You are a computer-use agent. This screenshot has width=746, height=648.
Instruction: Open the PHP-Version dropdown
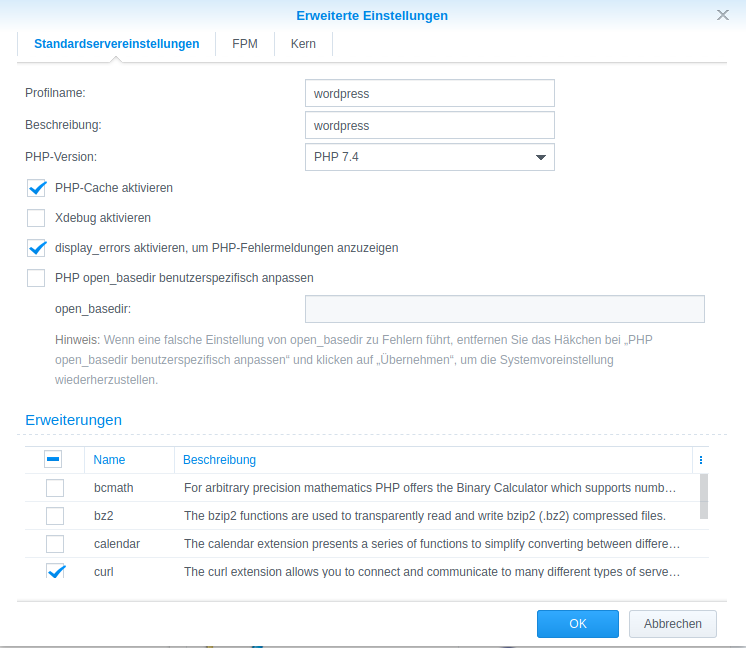tap(430, 157)
